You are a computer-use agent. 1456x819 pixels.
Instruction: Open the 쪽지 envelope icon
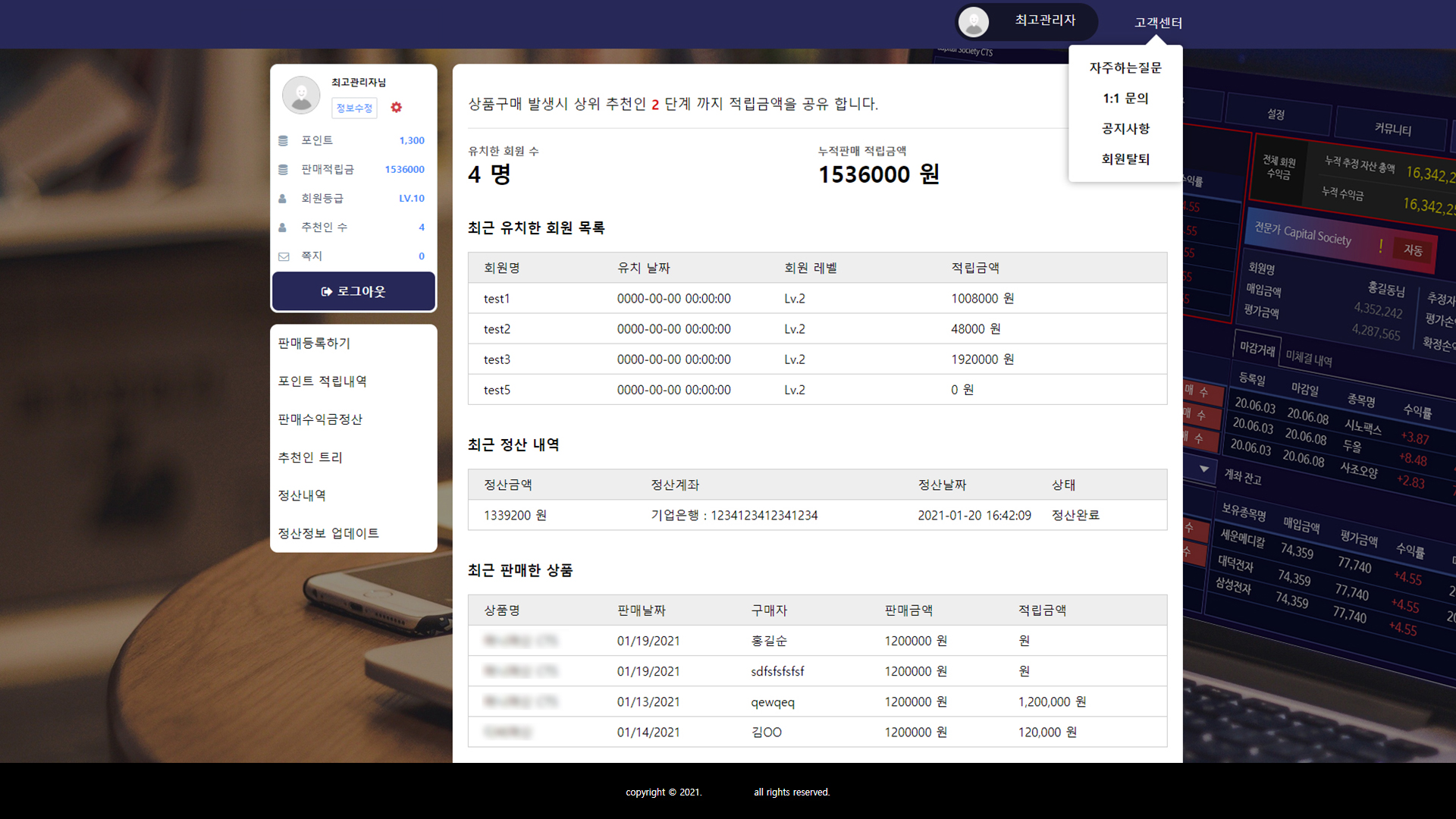pyautogui.click(x=284, y=256)
